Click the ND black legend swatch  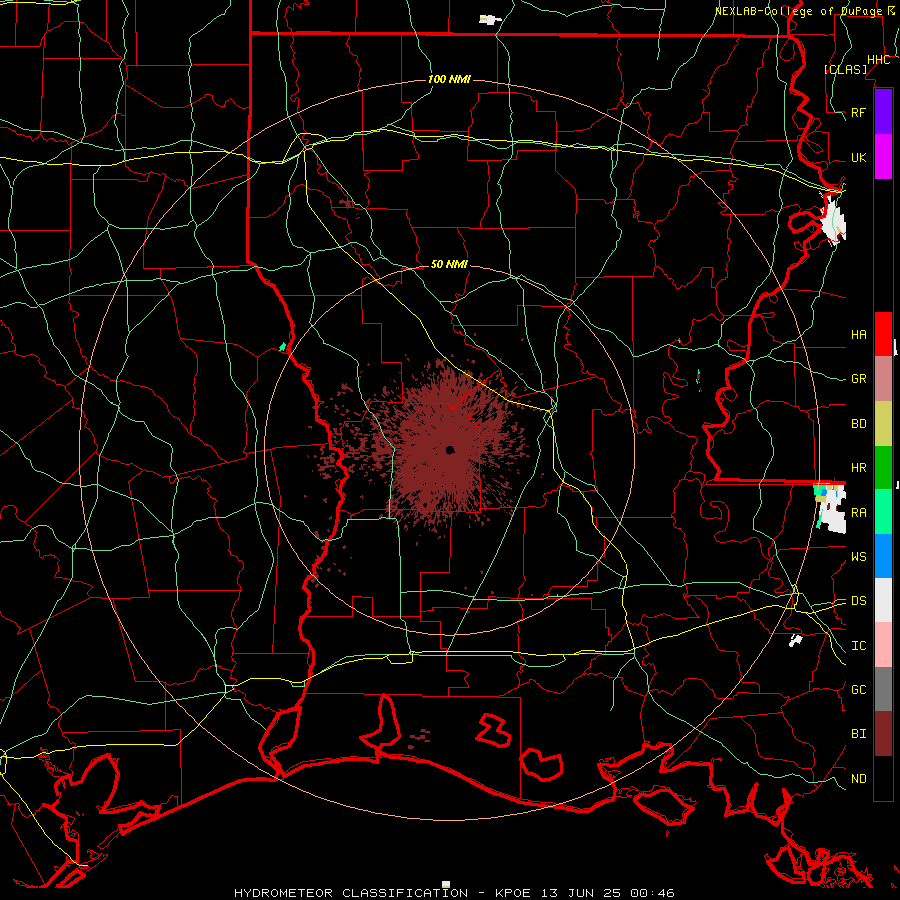point(883,778)
